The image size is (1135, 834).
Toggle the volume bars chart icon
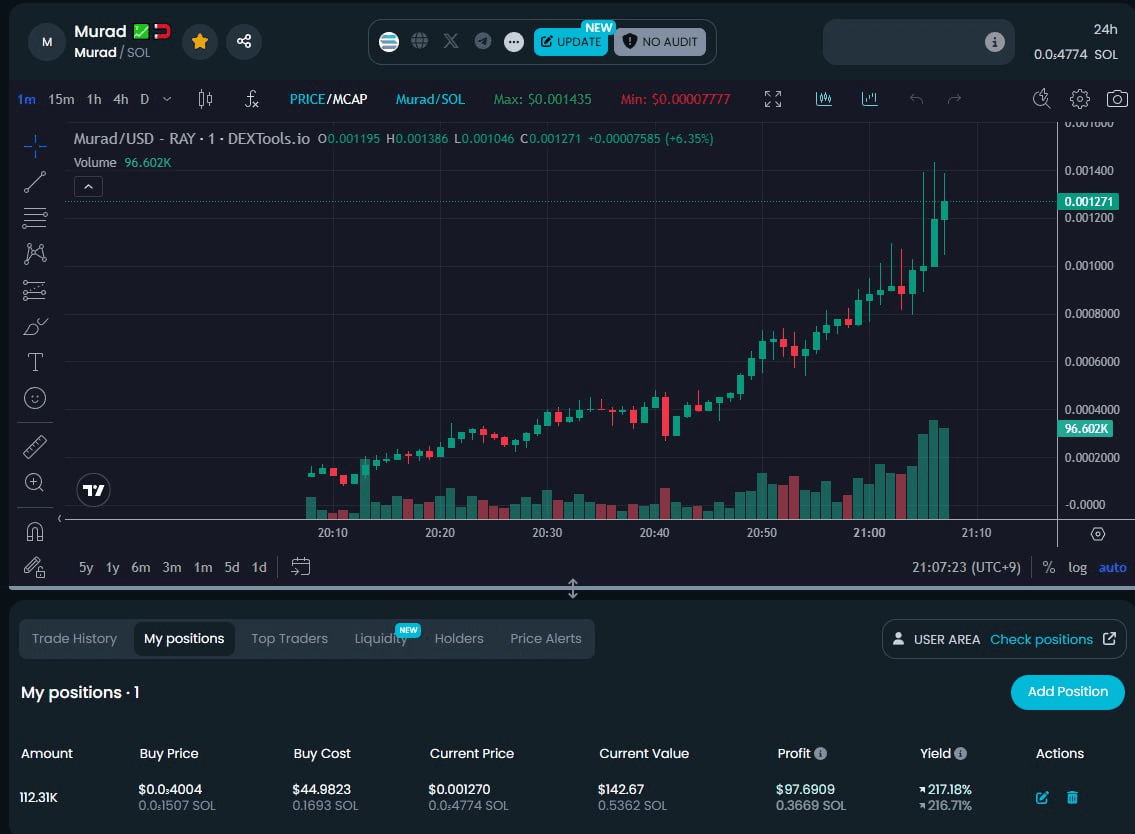(869, 99)
